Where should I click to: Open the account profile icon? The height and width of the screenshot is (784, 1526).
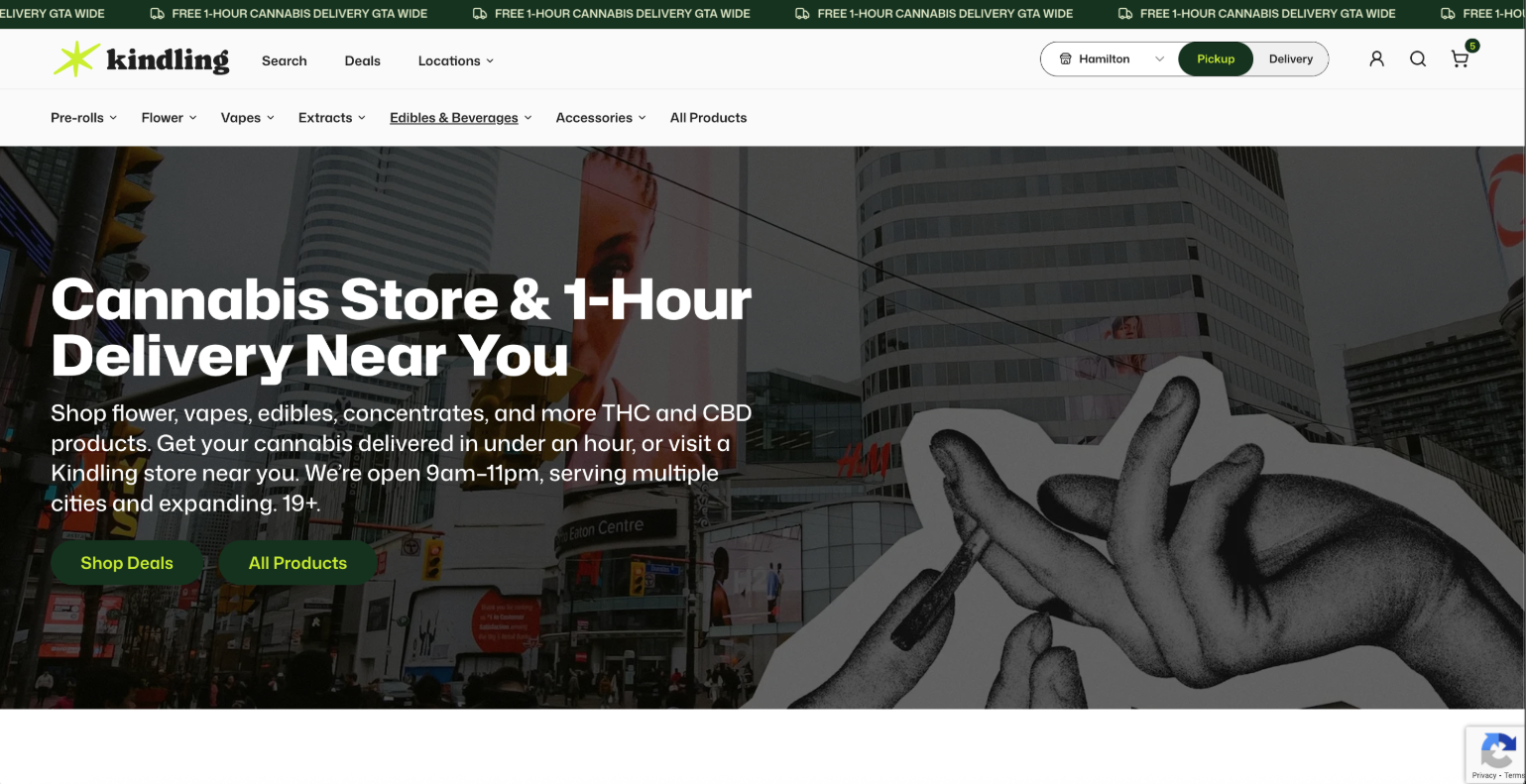[x=1376, y=58]
